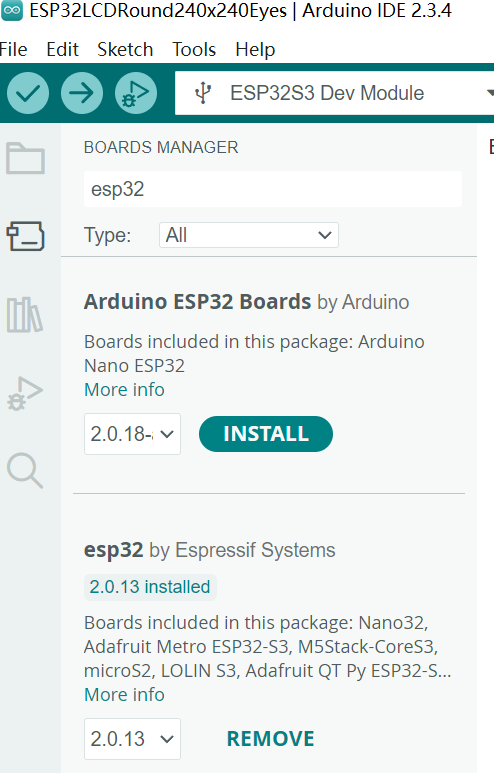The image size is (494, 773).
Task: Click the 'Nano ESP32' description text
Action: (x=134, y=366)
